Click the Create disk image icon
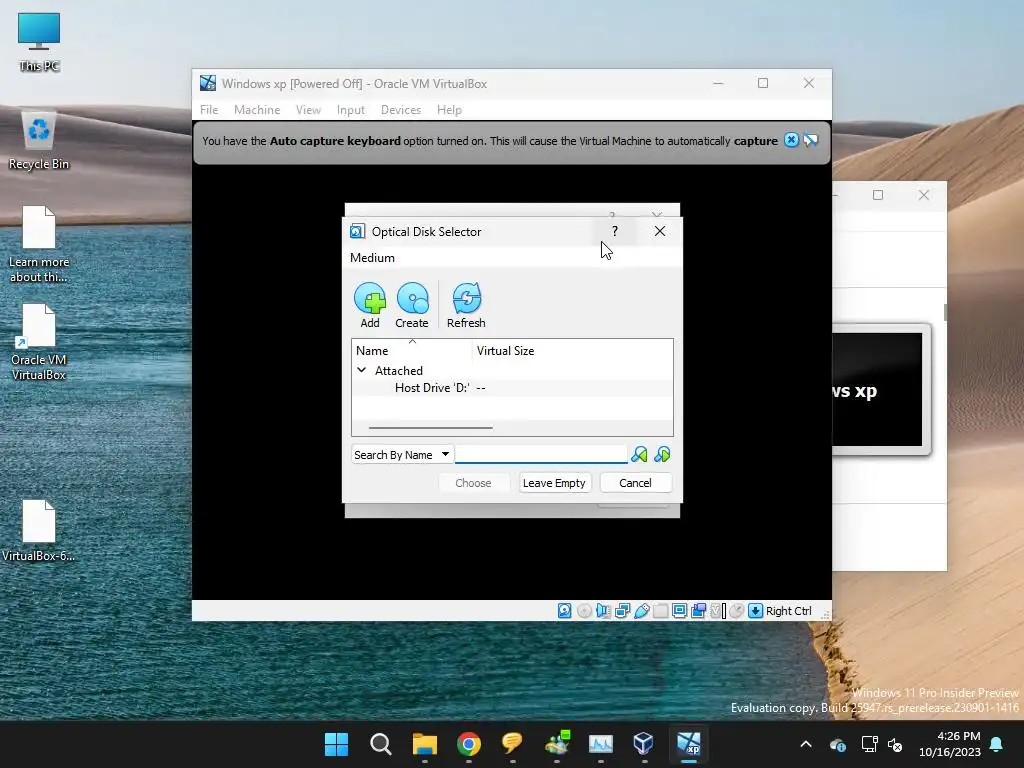The width and height of the screenshot is (1024, 768). 412,304
